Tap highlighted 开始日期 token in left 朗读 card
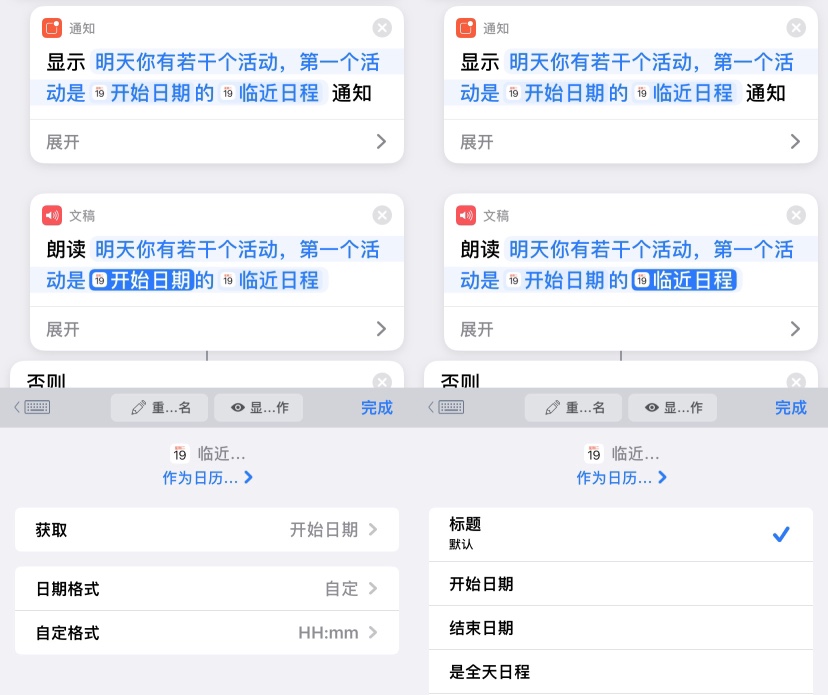The image size is (828, 695). coord(140,280)
